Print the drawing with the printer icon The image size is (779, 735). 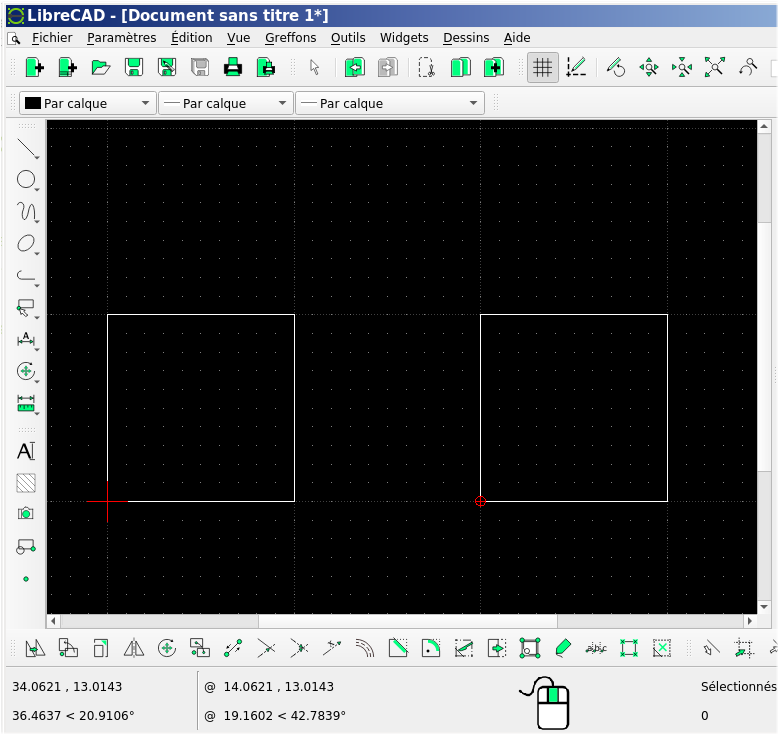pyautogui.click(x=233, y=67)
